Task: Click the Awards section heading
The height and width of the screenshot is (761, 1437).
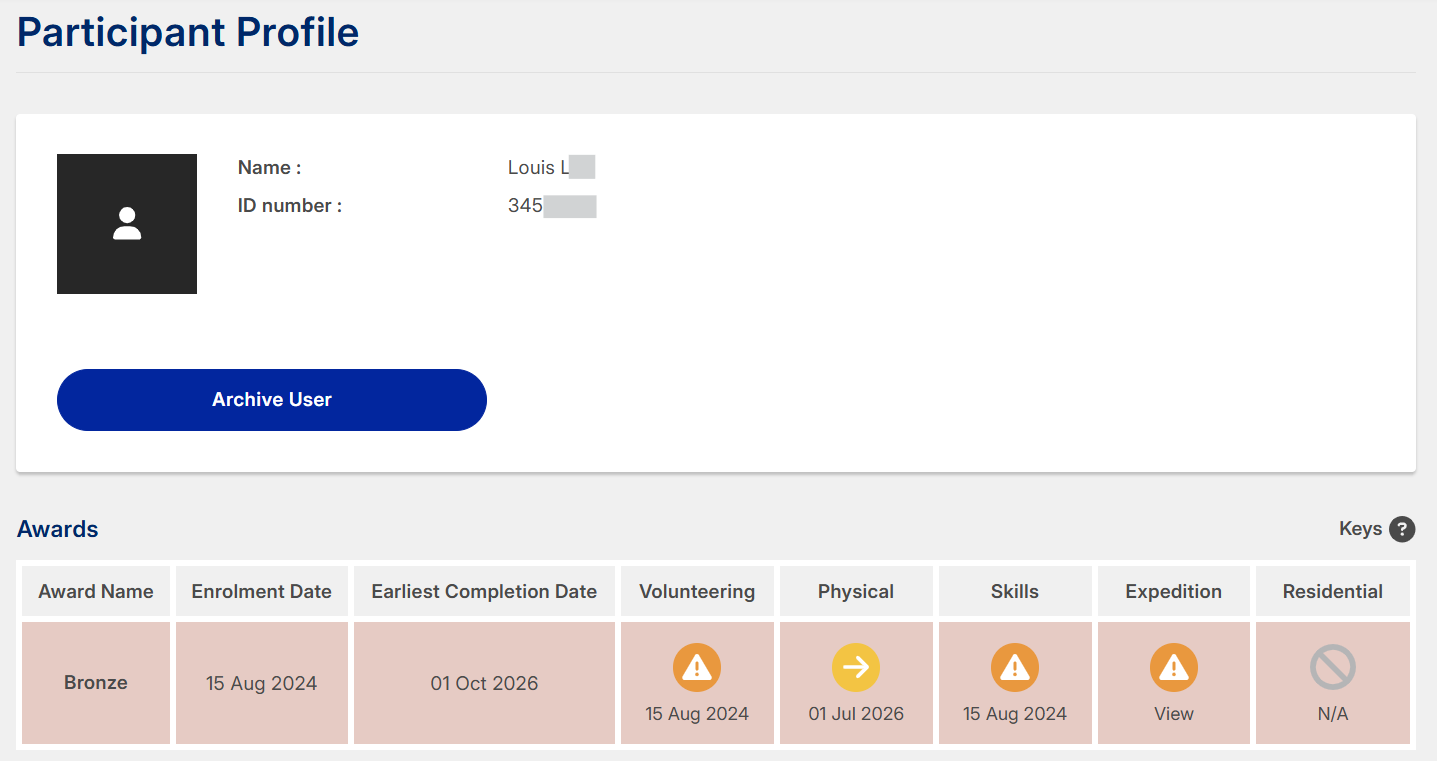Action: point(58,529)
